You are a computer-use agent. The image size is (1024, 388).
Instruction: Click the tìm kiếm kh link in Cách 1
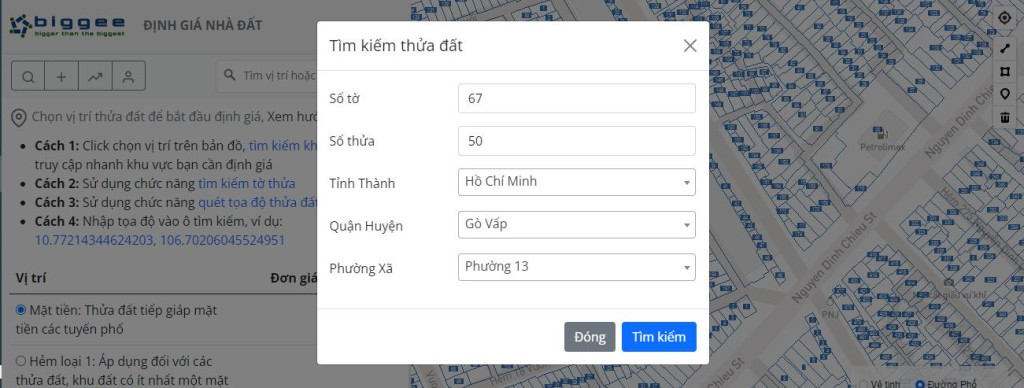tap(283, 146)
